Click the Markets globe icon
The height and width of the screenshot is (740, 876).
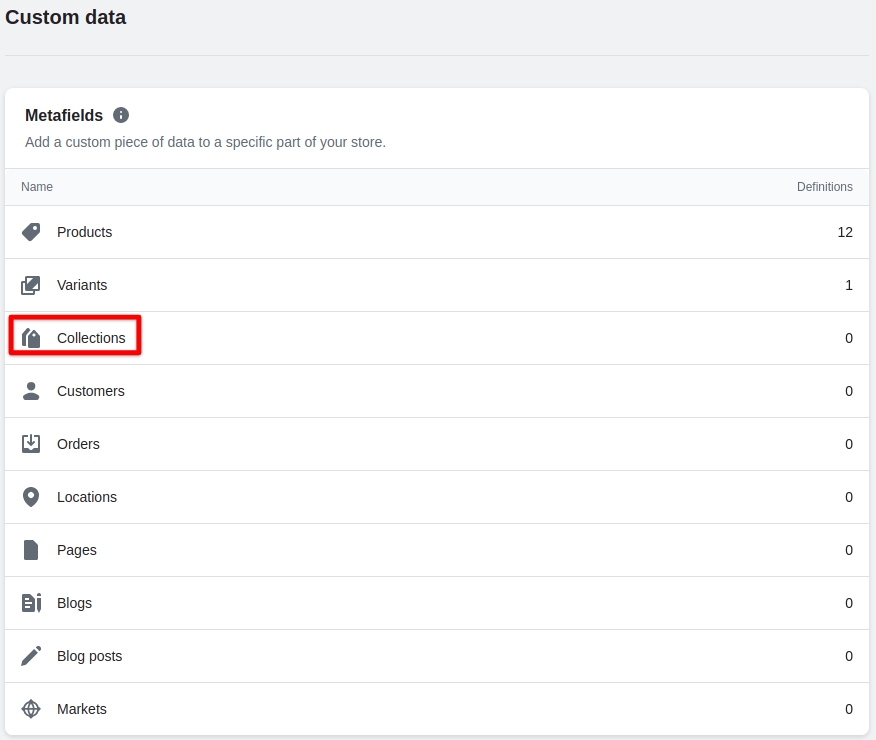click(x=31, y=709)
